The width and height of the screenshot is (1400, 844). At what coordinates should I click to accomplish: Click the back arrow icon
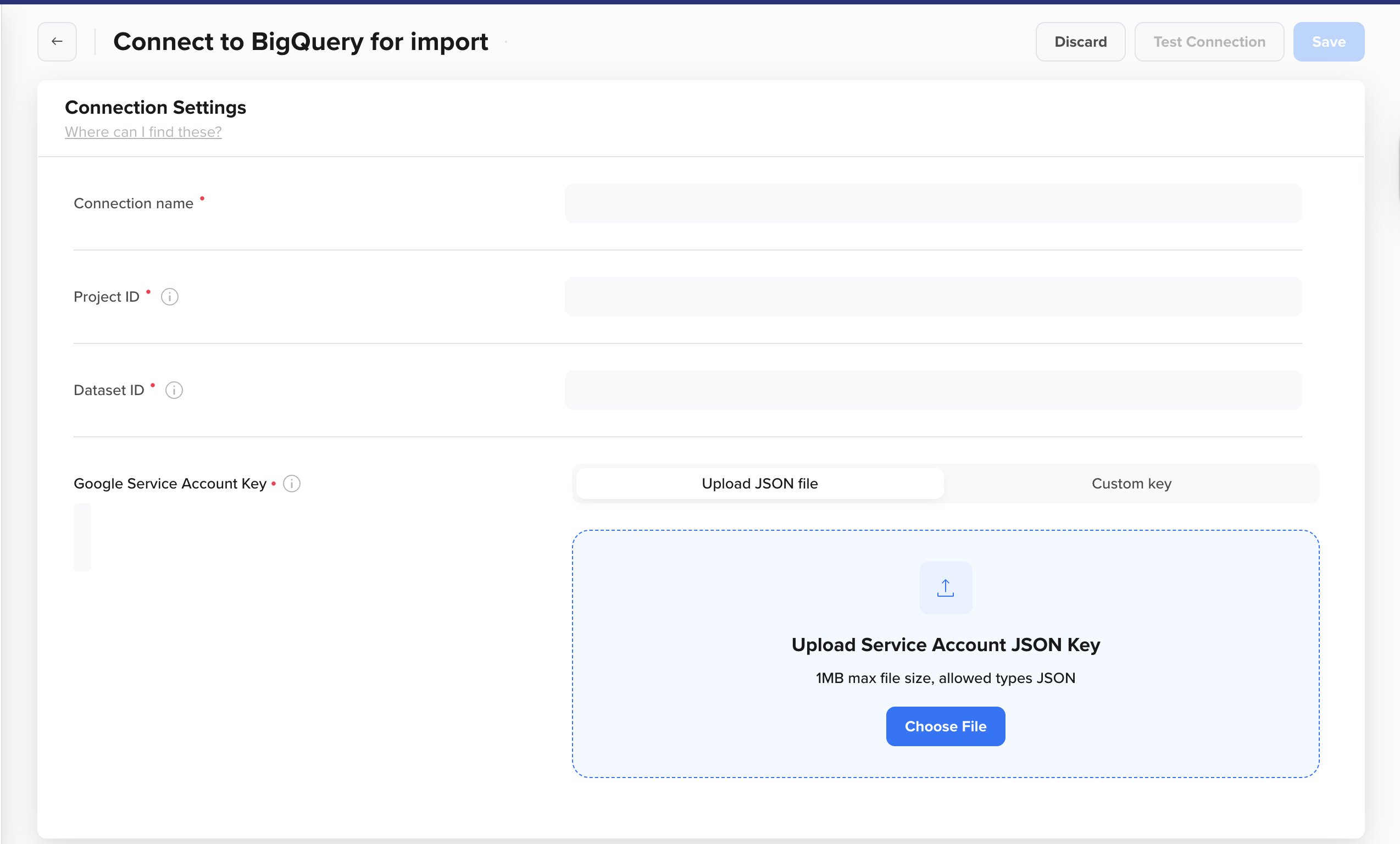coord(57,42)
